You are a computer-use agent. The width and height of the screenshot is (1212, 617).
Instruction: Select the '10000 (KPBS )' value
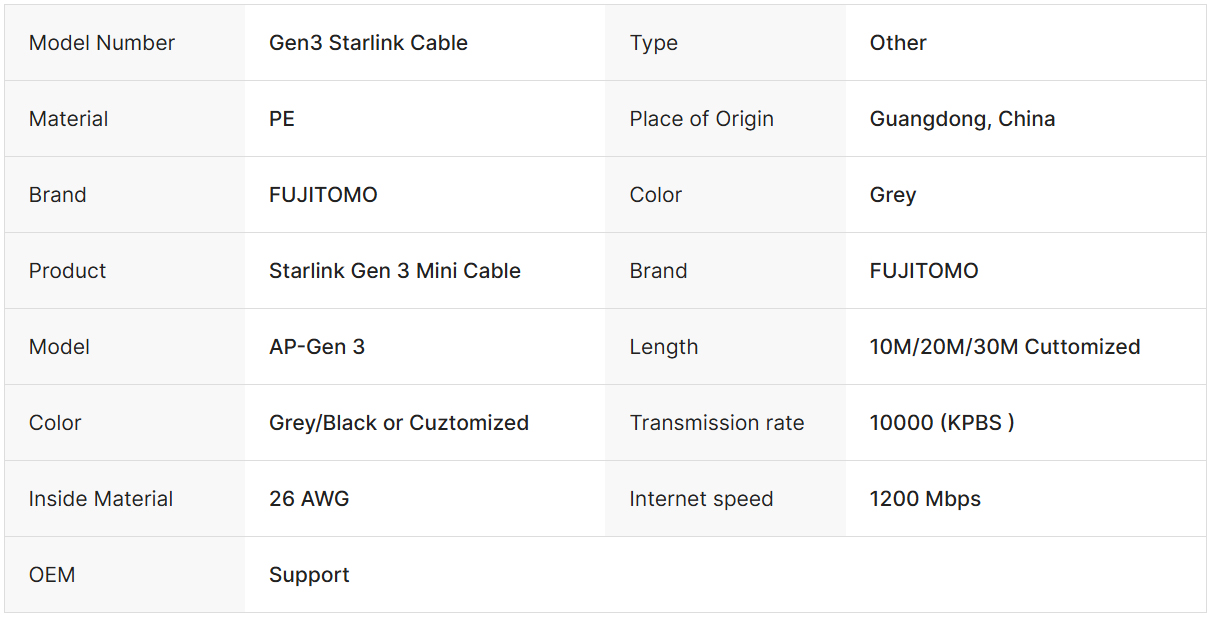pos(941,423)
